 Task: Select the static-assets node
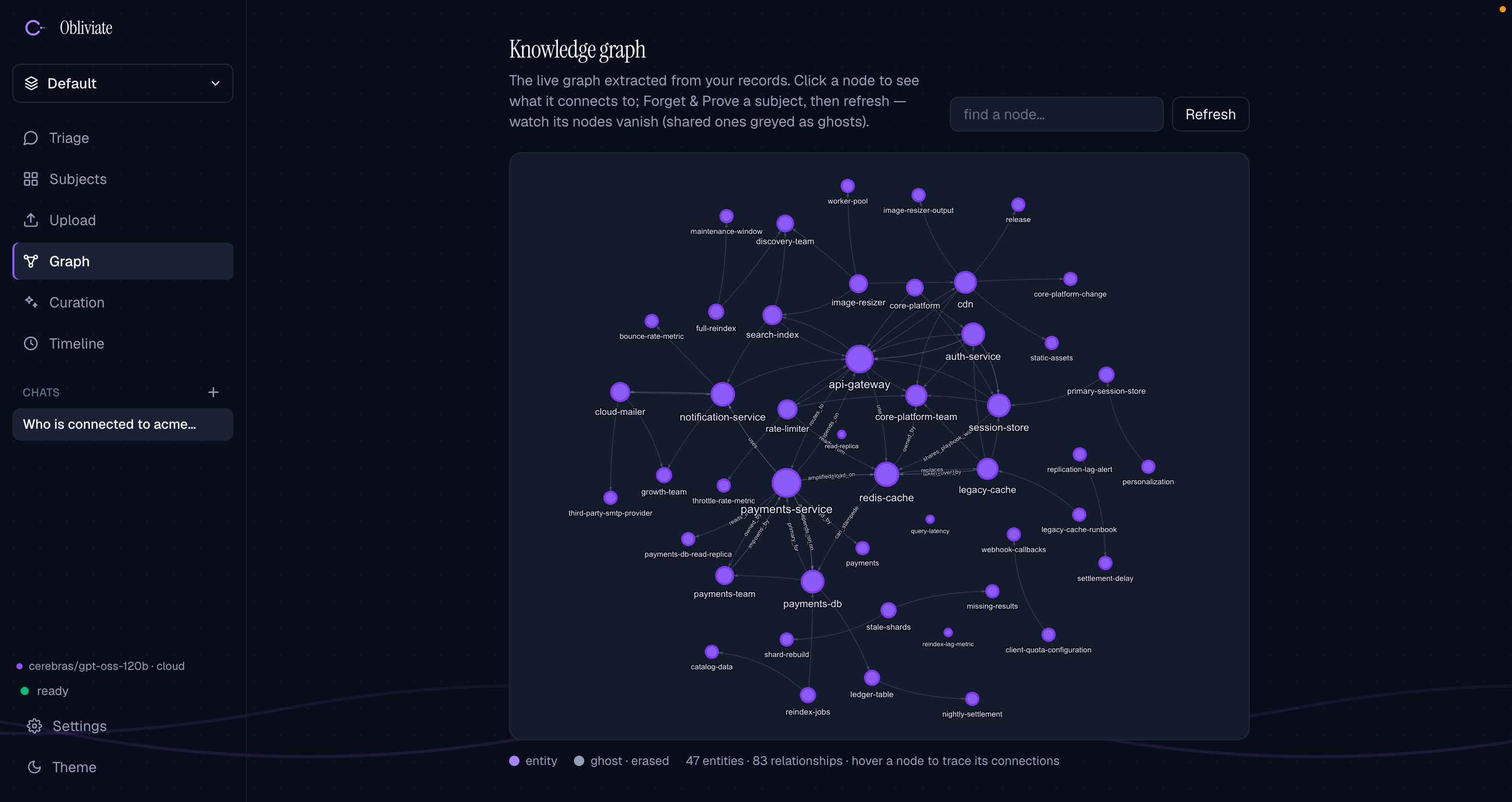tap(1051, 342)
